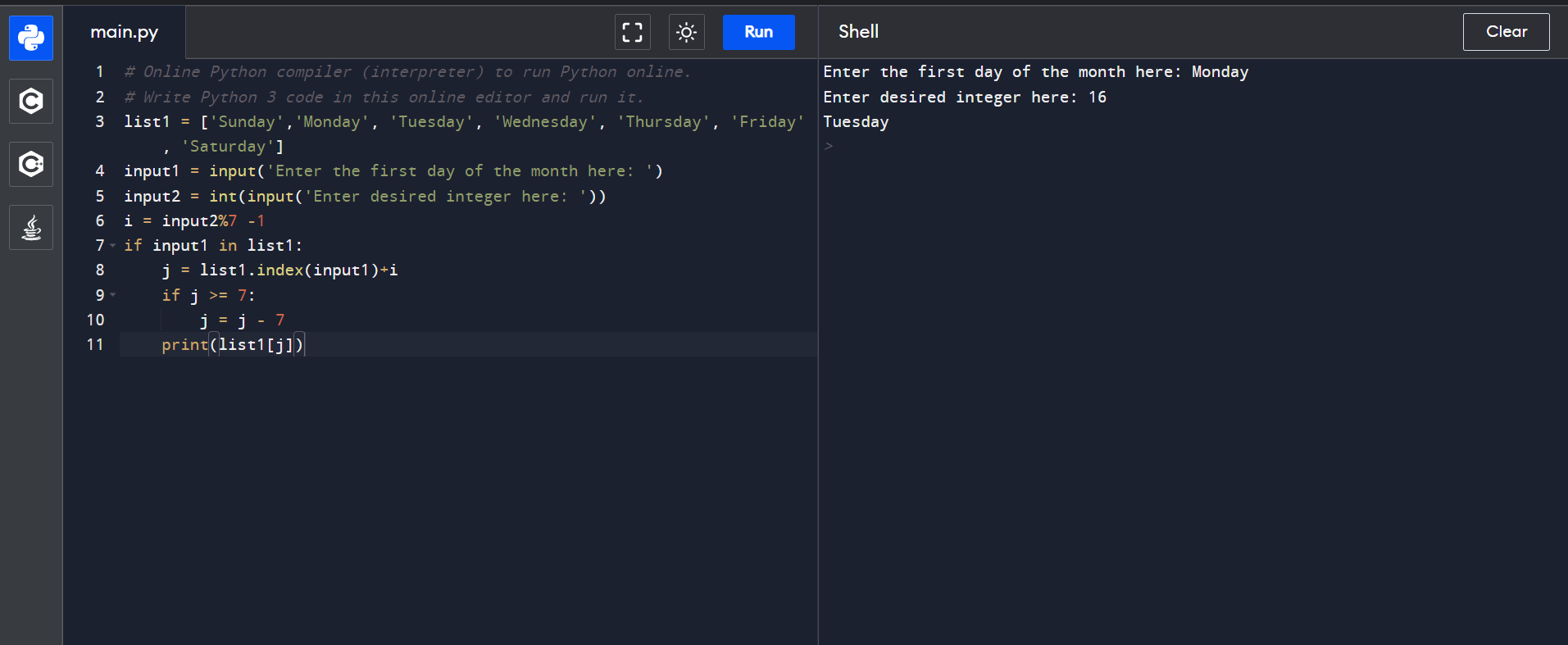
Task: Click the 'Tuesday' output in the shell
Action: coord(856,122)
